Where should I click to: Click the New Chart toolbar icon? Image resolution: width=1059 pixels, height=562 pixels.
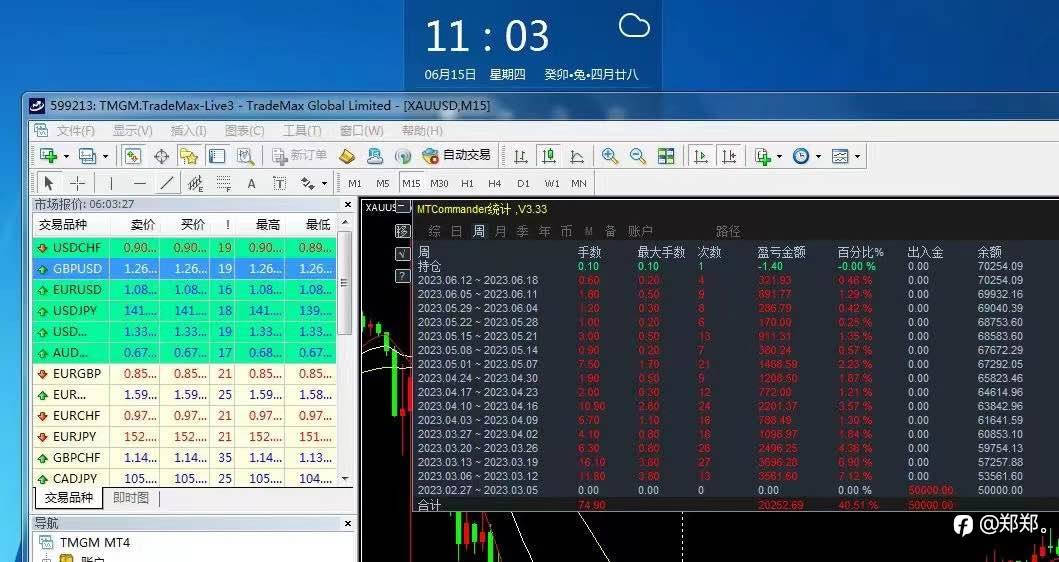(49, 156)
